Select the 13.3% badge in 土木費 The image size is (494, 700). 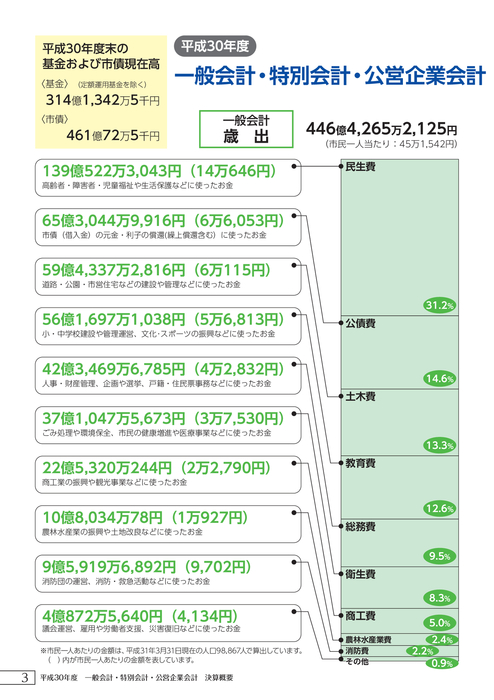pyautogui.click(x=440, y=445)
